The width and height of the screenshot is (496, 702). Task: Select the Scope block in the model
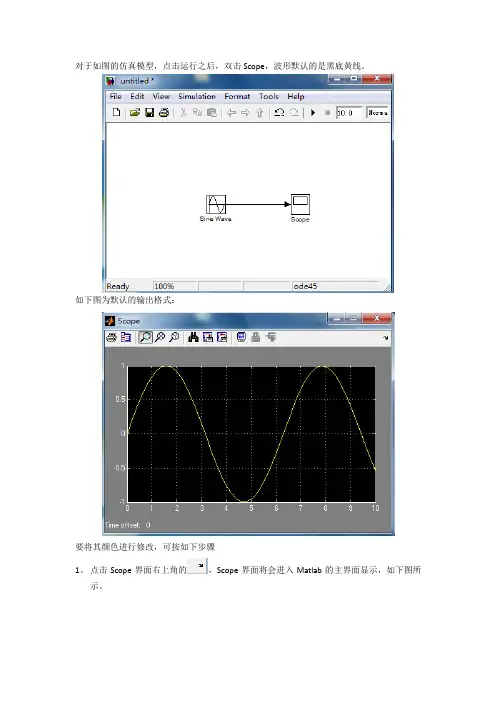click(300, 204)
